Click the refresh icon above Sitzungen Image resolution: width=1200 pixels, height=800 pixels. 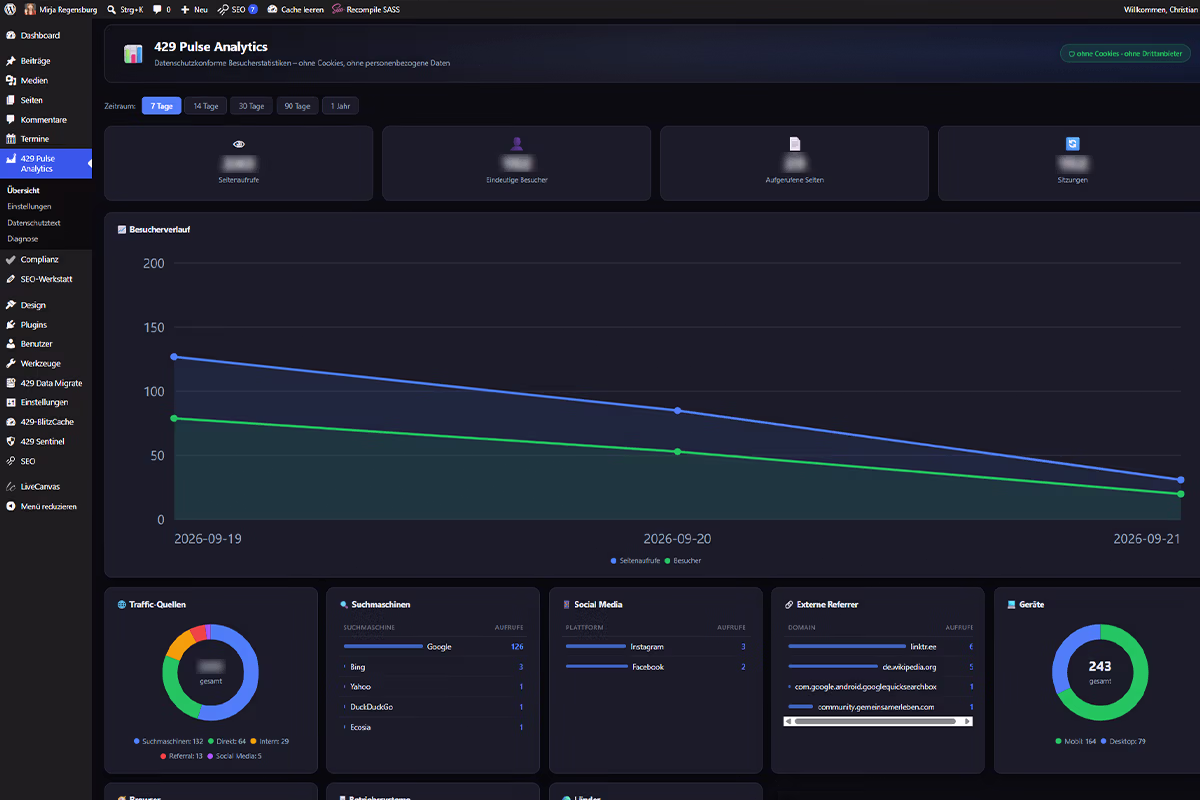pyautogui.click(x=1072, y=144)
